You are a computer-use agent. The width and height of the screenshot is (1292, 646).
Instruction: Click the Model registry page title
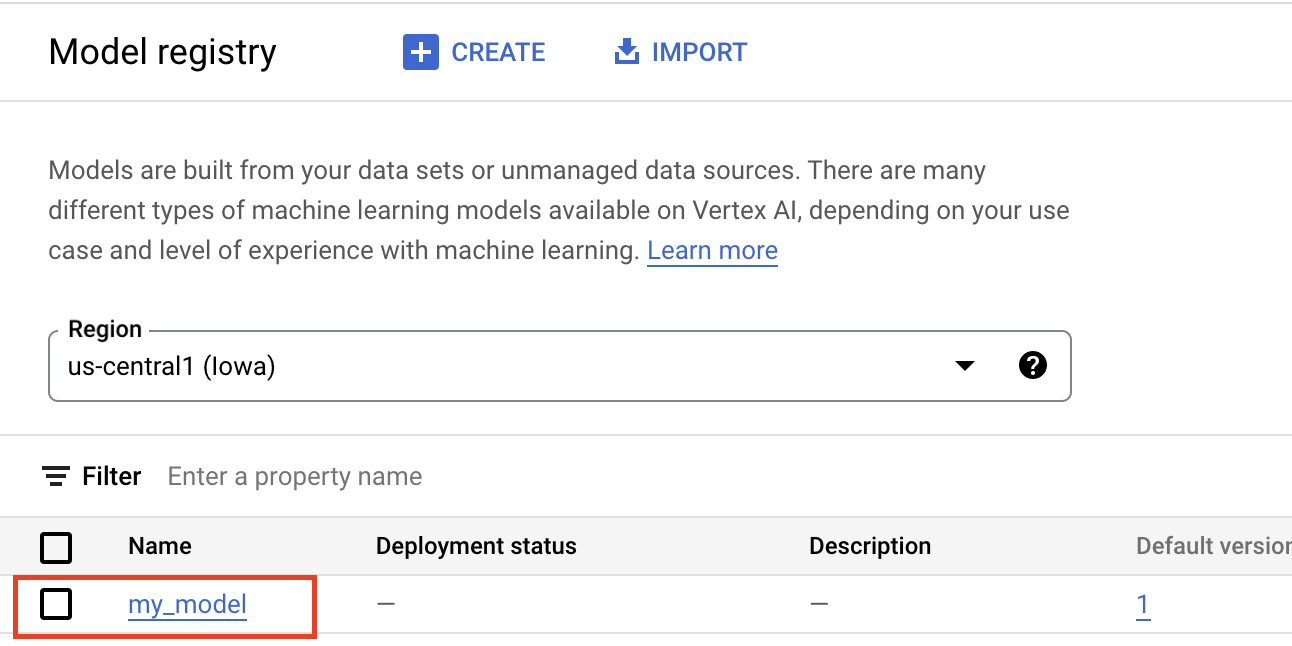click(162, 52)
